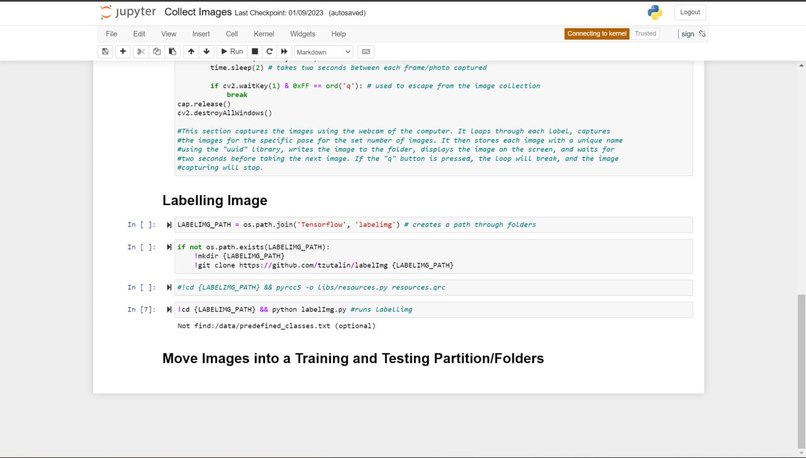Move selected cell down arrow
Screen dimensions: 806x458
(207, 51)
